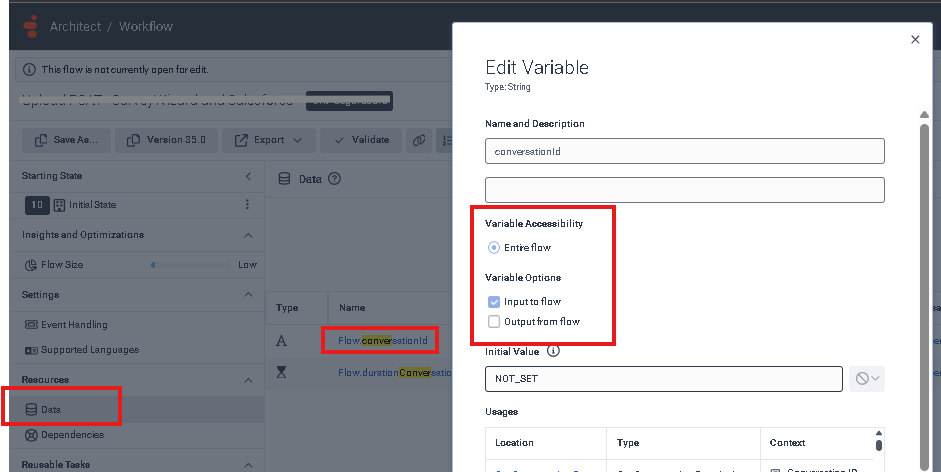Open Supported Languages settings
This screenshot has height=472, width=941.
pyautogui.click(x=89, y=350)
